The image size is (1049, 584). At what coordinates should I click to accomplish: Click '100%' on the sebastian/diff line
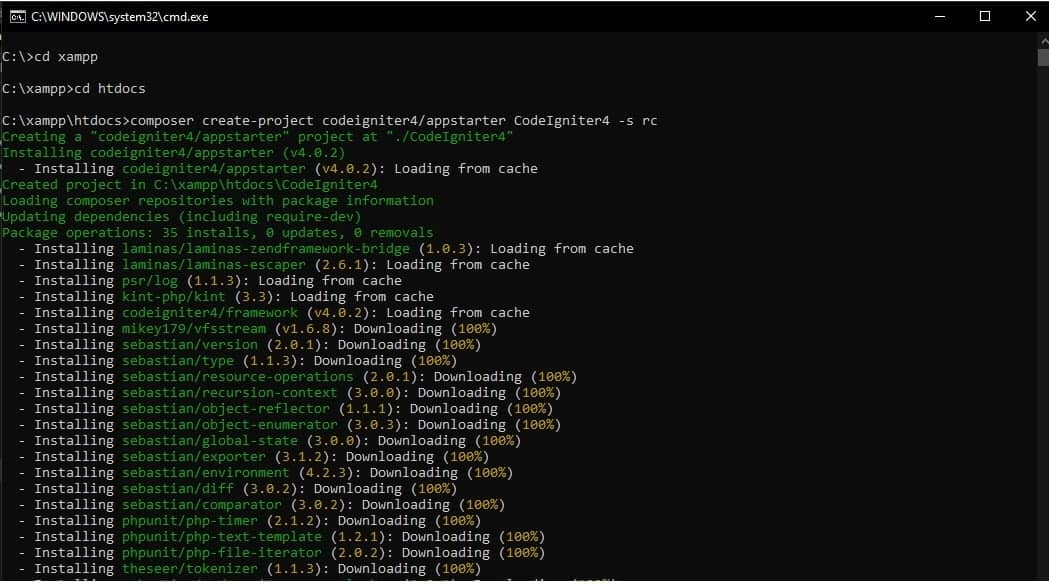(x=434, y=490)
